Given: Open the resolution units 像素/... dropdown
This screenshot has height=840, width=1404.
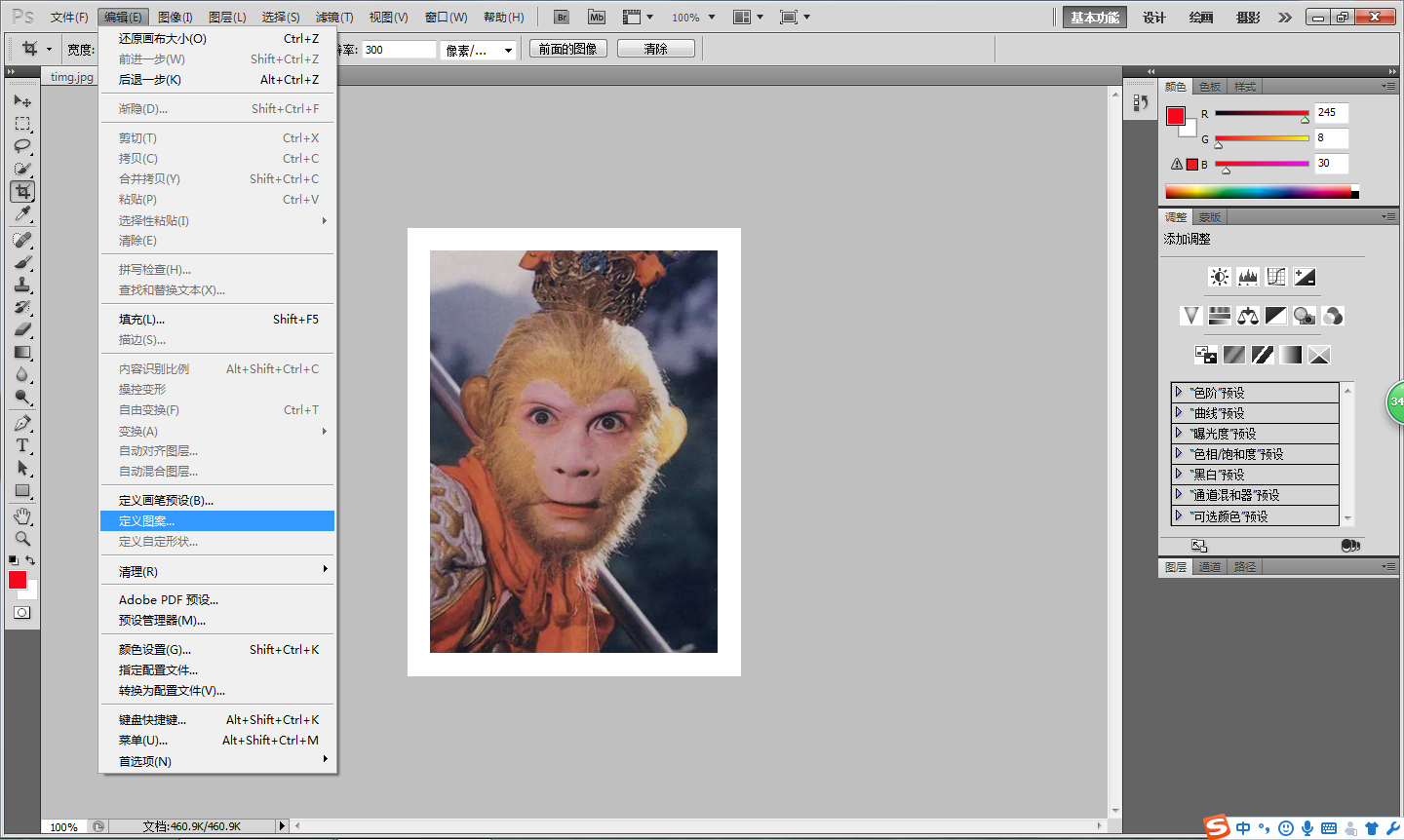Looking at the screenshot, I should tap(478, 50).
